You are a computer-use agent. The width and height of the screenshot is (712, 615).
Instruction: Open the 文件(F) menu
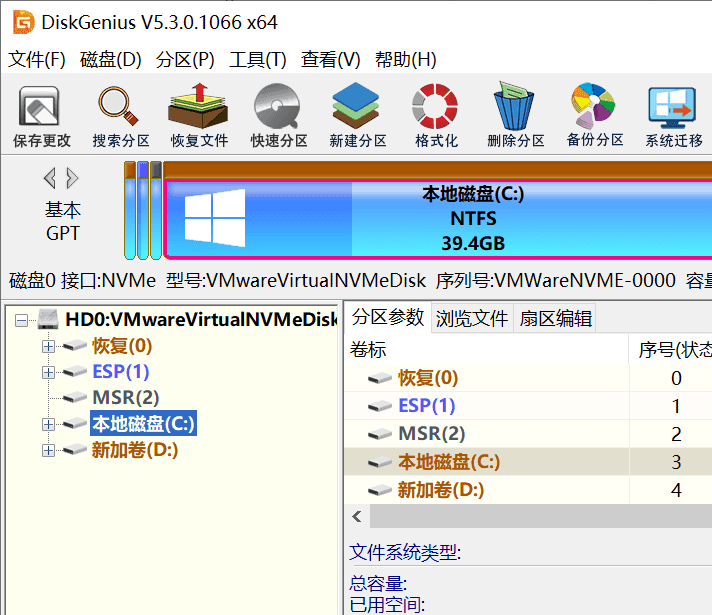37,60
